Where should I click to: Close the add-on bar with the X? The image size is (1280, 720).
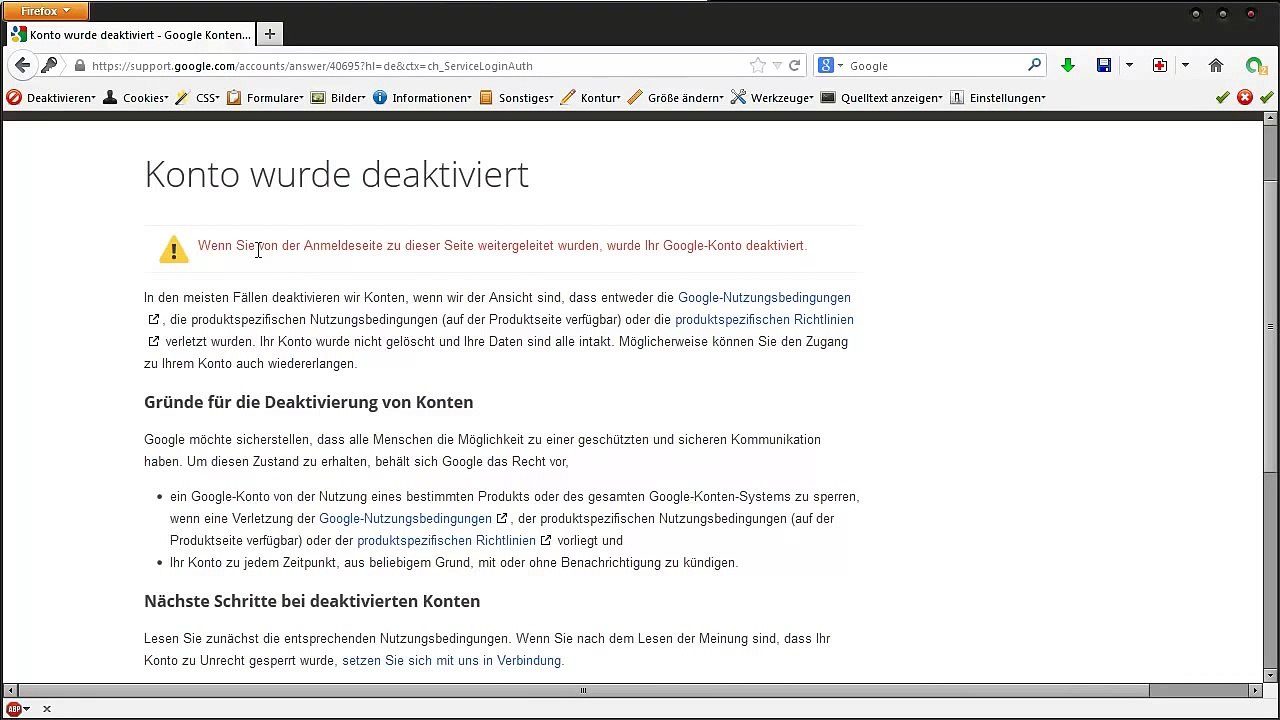coord(46,709)
